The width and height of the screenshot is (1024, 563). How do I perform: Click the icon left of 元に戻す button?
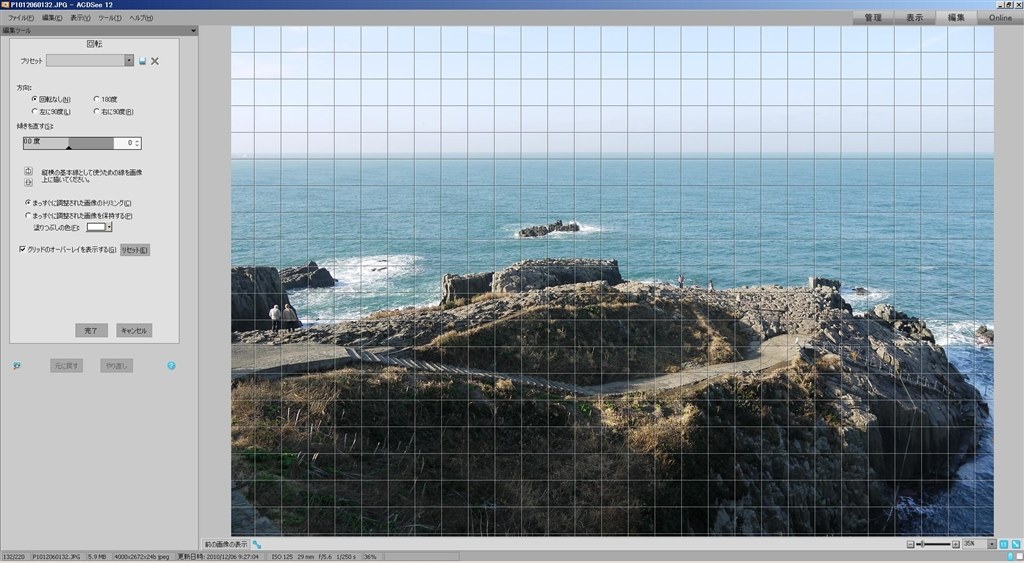click(x=16, y=366)
